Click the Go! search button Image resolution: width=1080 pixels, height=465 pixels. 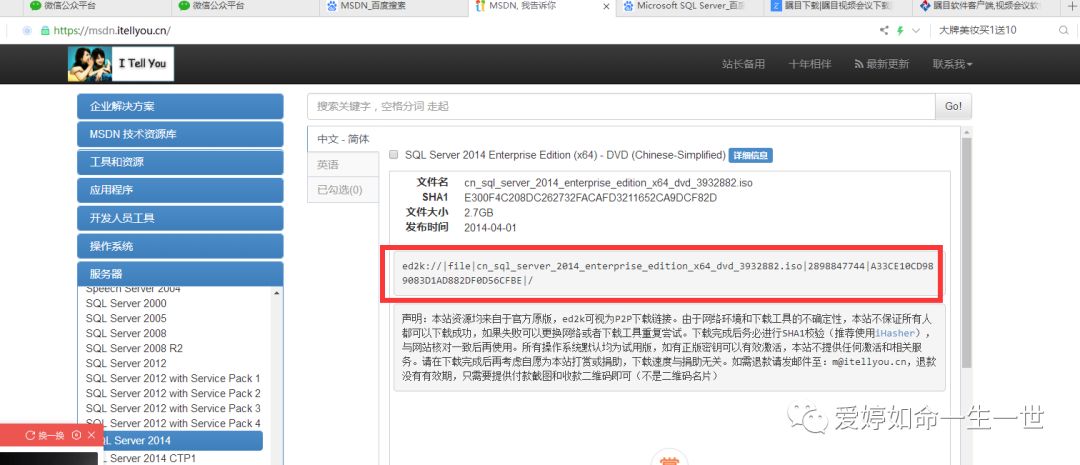[x=953, y=107]
